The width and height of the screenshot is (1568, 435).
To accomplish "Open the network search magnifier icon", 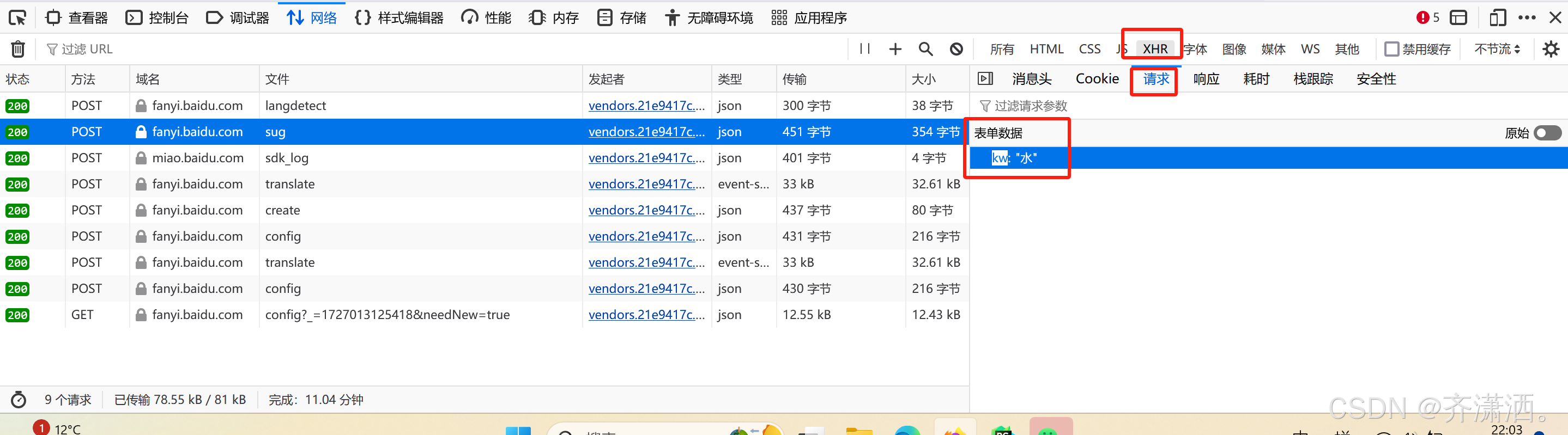I will [926, 48].
